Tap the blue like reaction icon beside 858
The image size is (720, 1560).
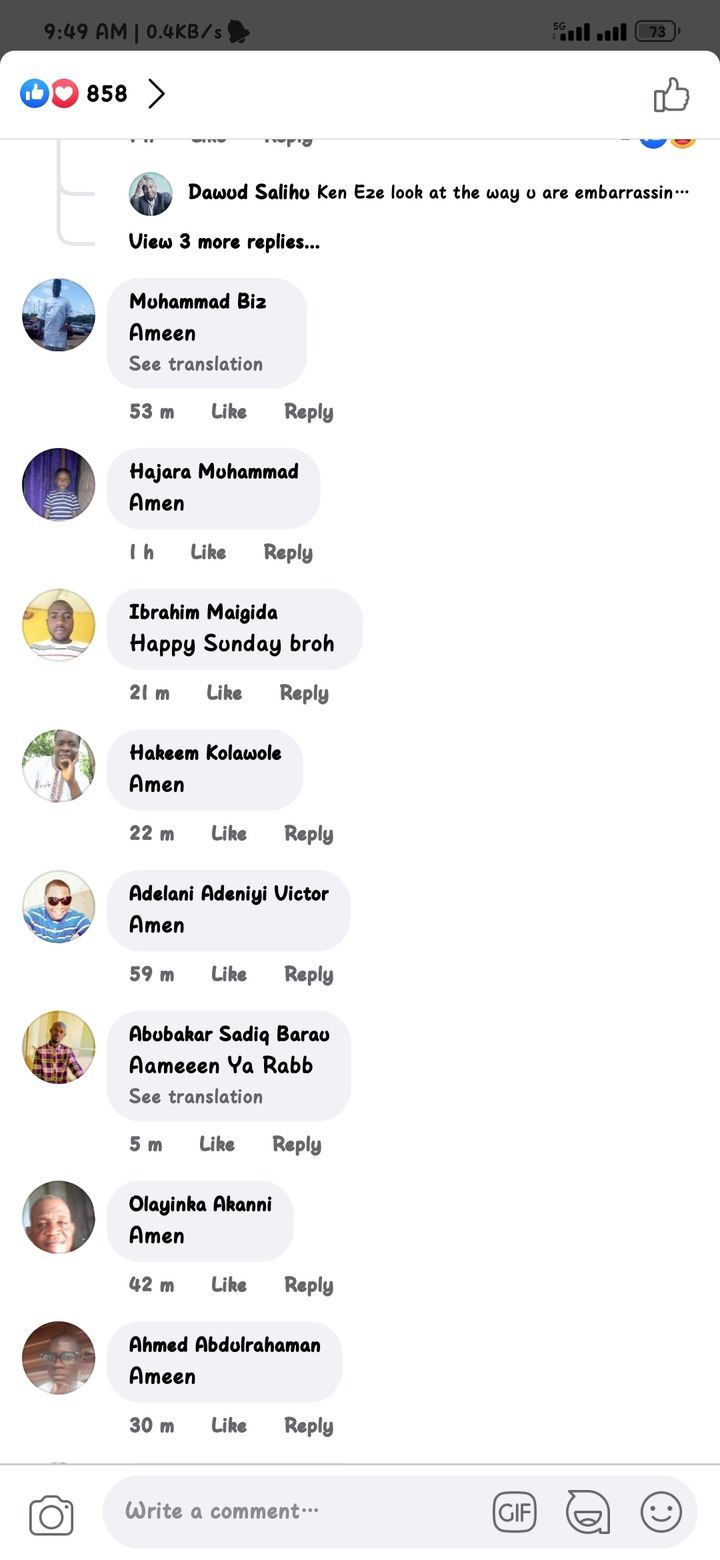click(34, 94)
